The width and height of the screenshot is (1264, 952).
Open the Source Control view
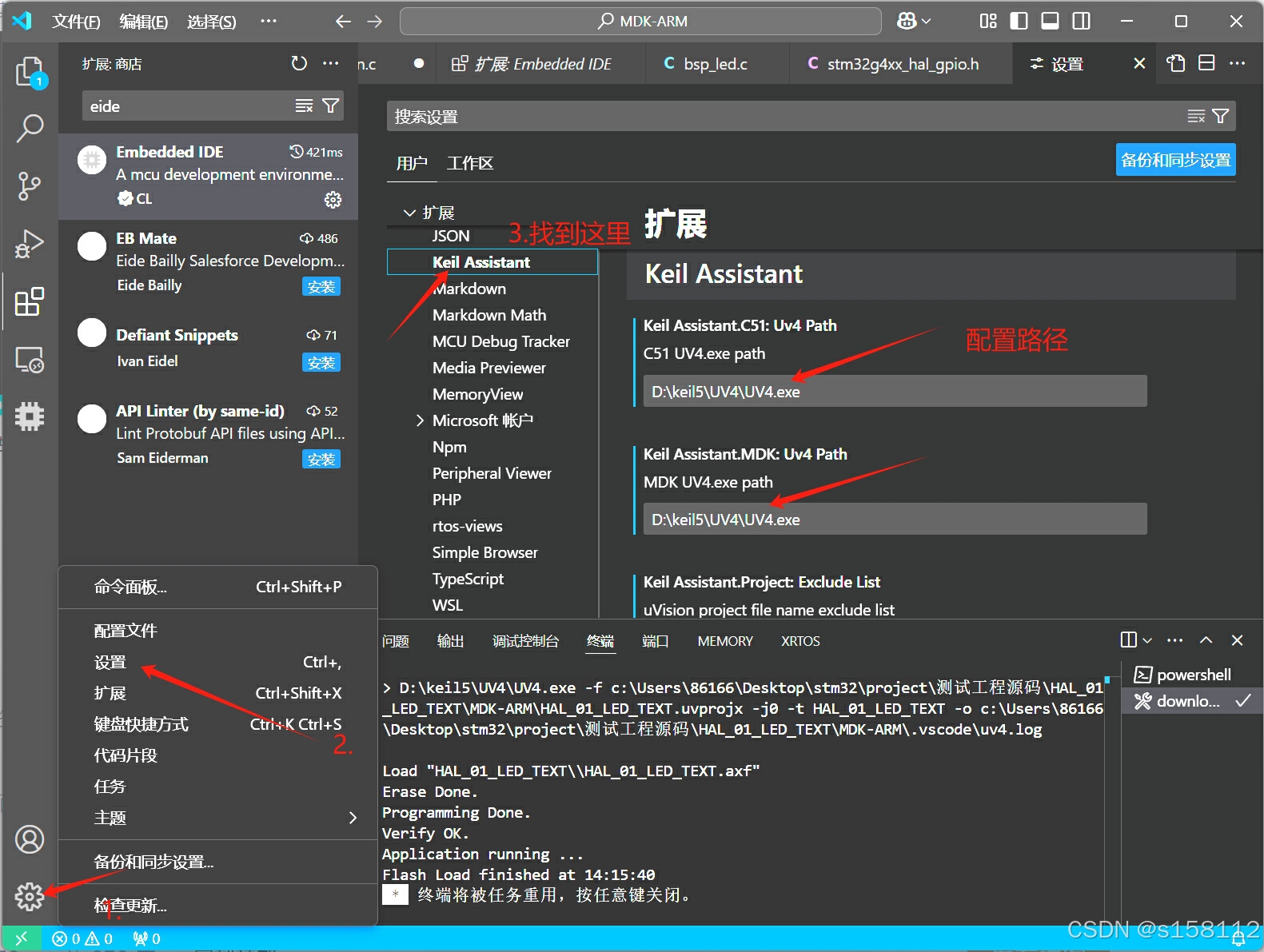click(x=30, y=186)
